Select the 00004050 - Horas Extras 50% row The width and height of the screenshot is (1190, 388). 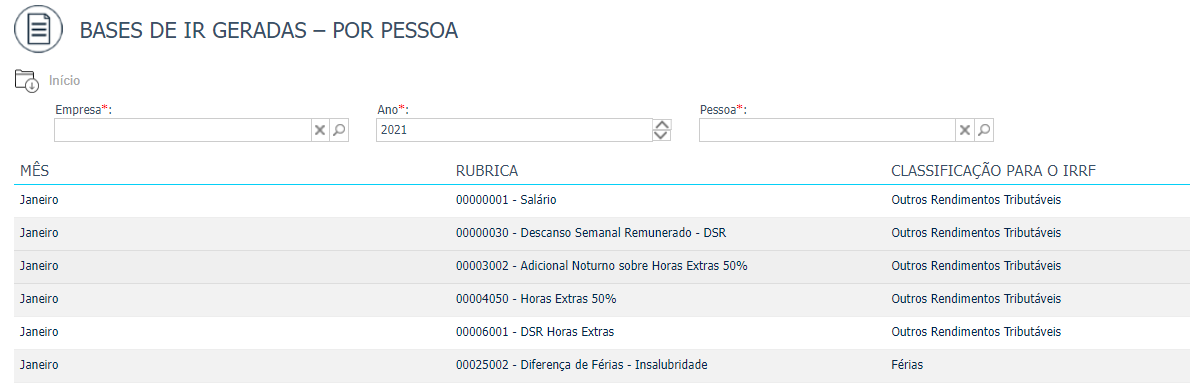(602, 299)
